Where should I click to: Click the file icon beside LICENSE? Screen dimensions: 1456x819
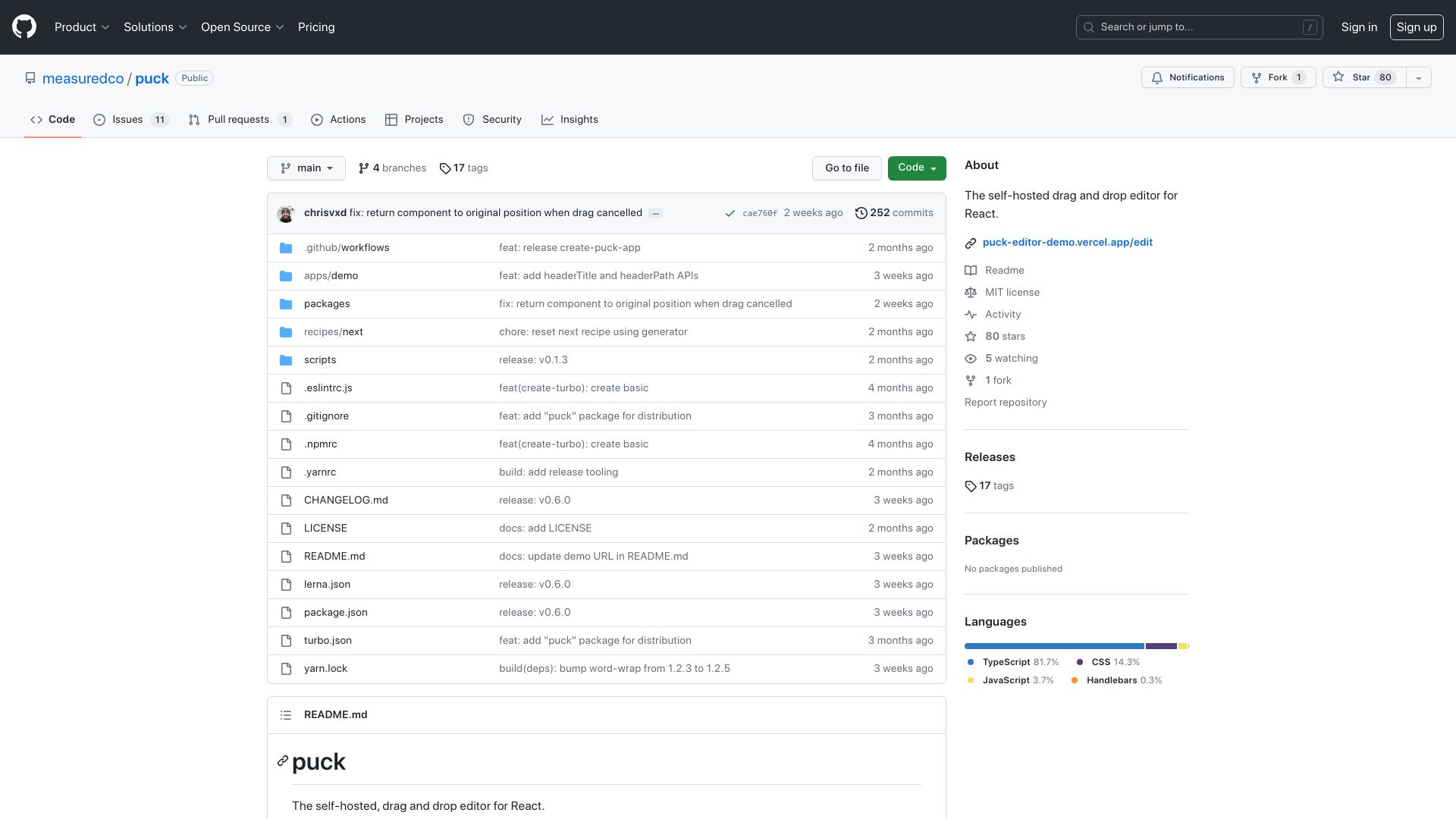pyautogui.click(x=286, y=529)
